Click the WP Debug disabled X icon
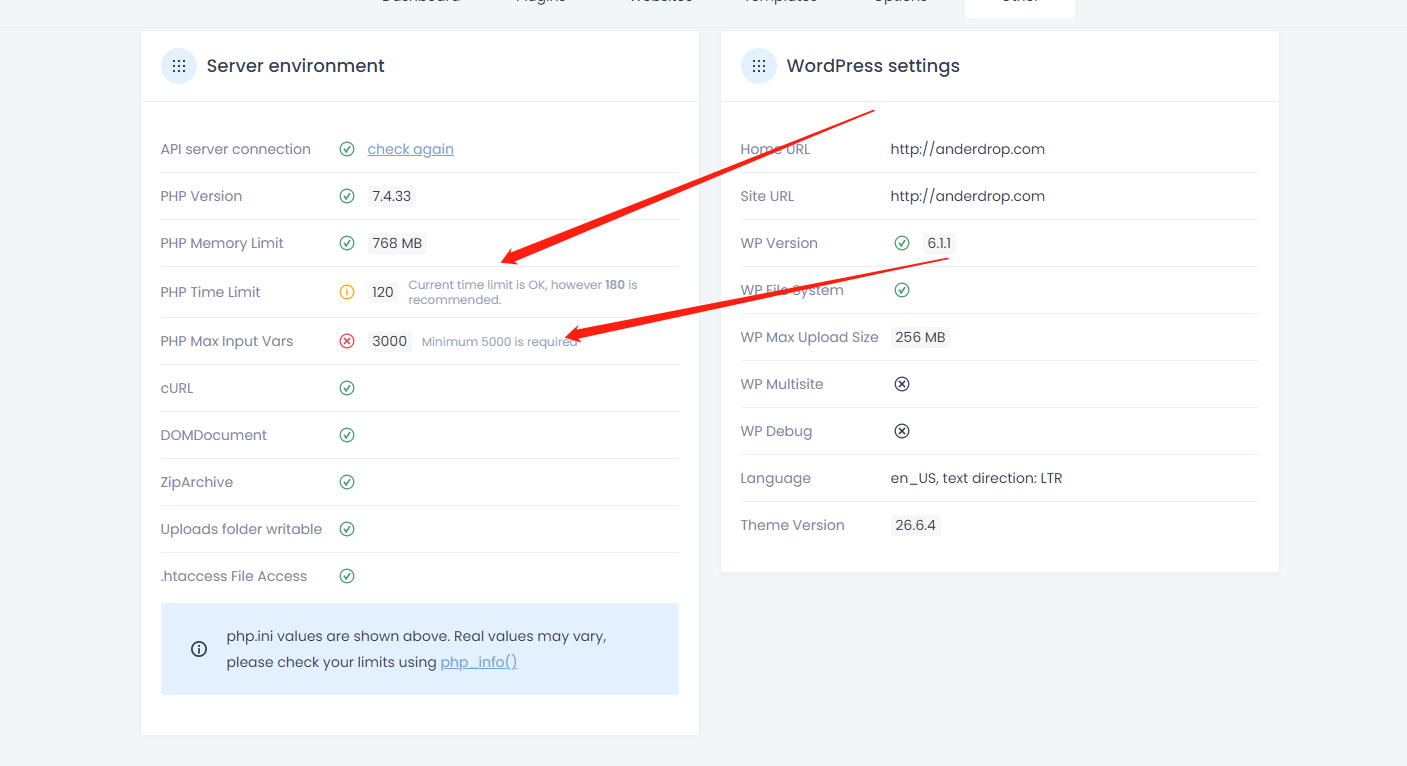The width and height of the screenshot is (1407, 766). 902,431
